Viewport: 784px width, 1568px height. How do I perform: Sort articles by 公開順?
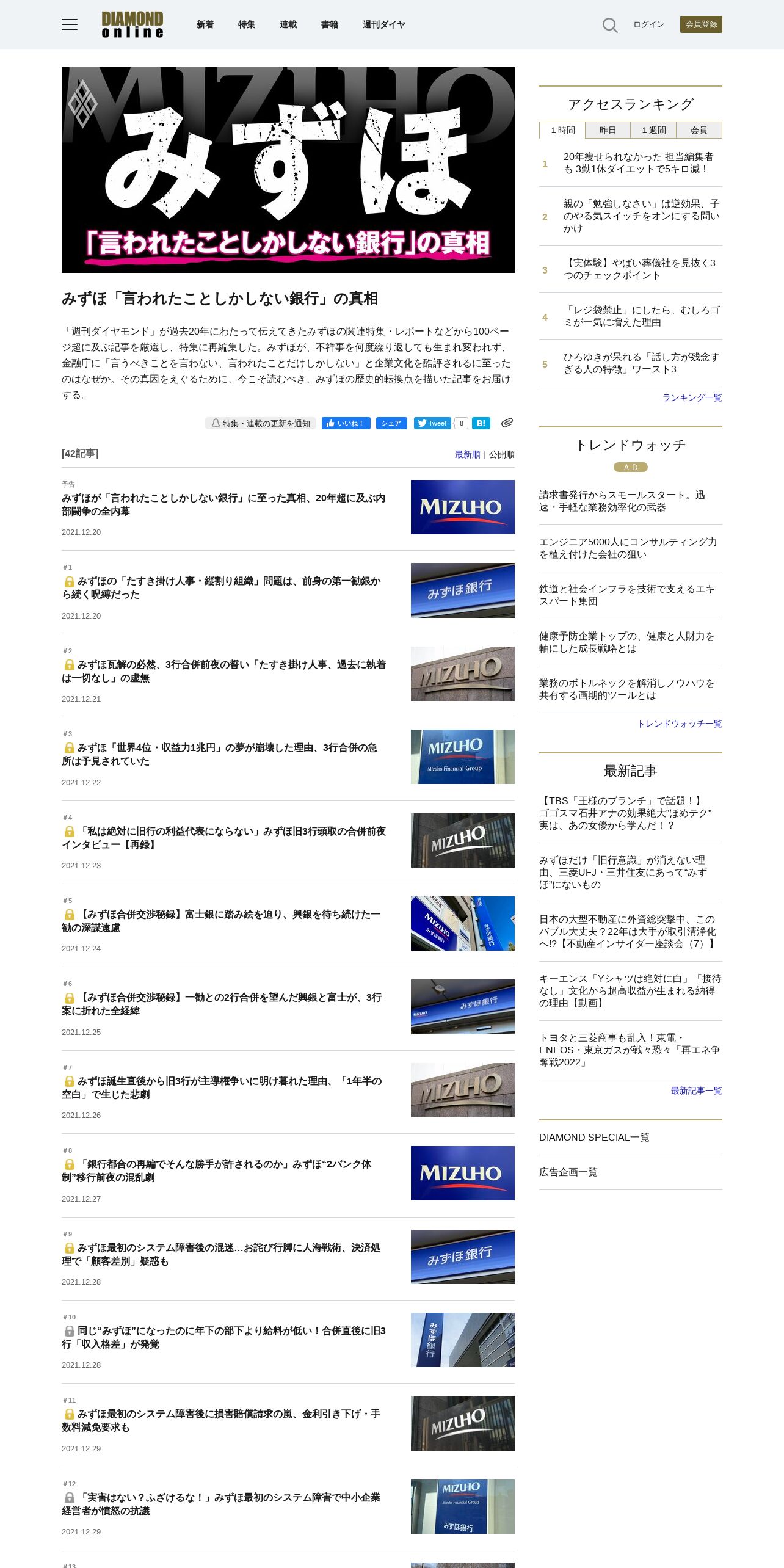click(501, 454)
